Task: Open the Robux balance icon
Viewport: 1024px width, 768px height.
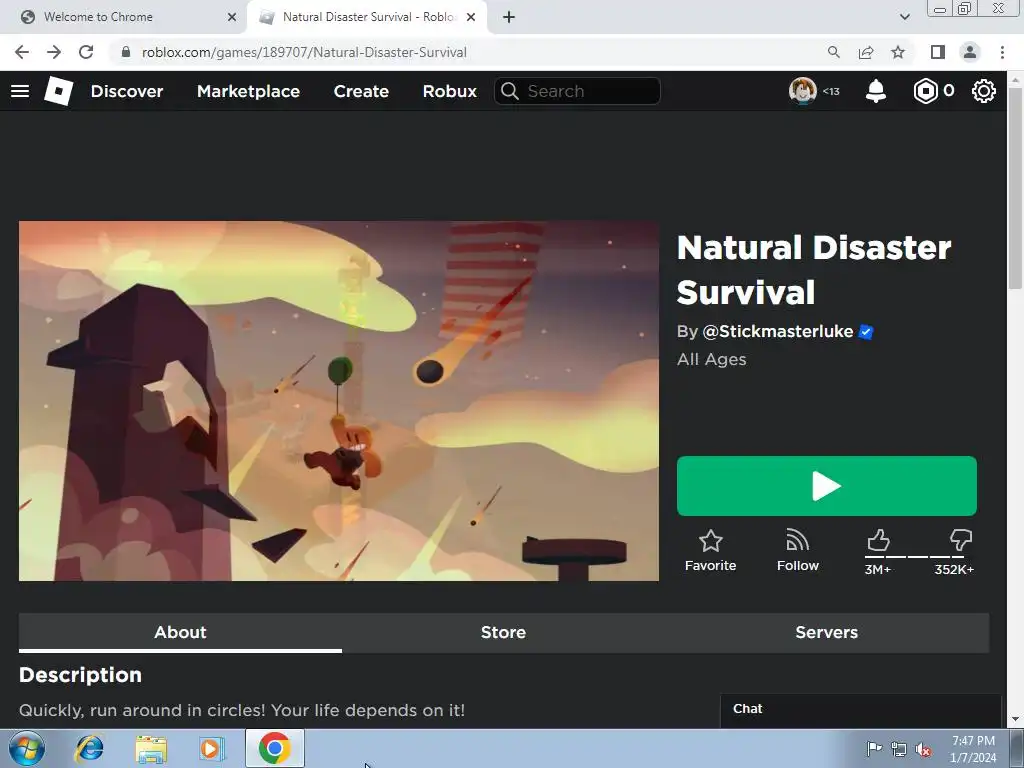Action: [925, 91]
